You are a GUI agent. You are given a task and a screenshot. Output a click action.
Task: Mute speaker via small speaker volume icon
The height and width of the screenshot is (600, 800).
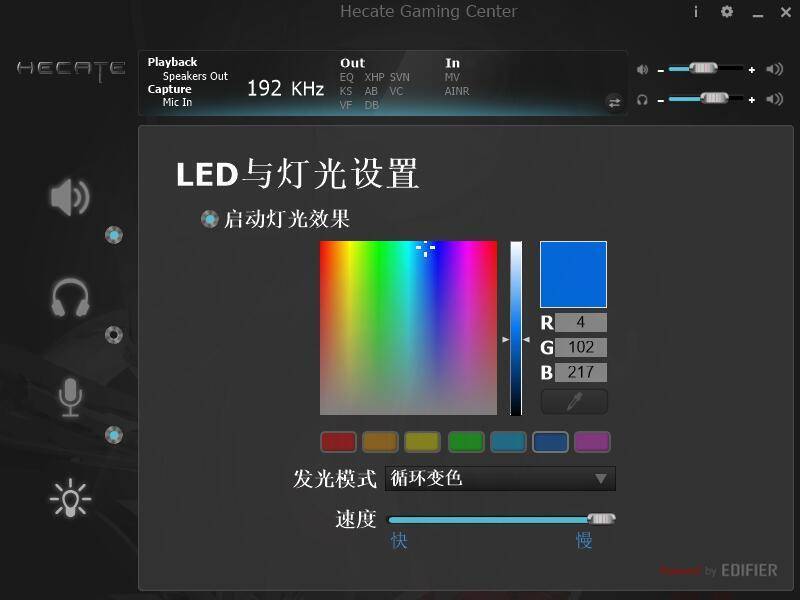pos(642,69)
